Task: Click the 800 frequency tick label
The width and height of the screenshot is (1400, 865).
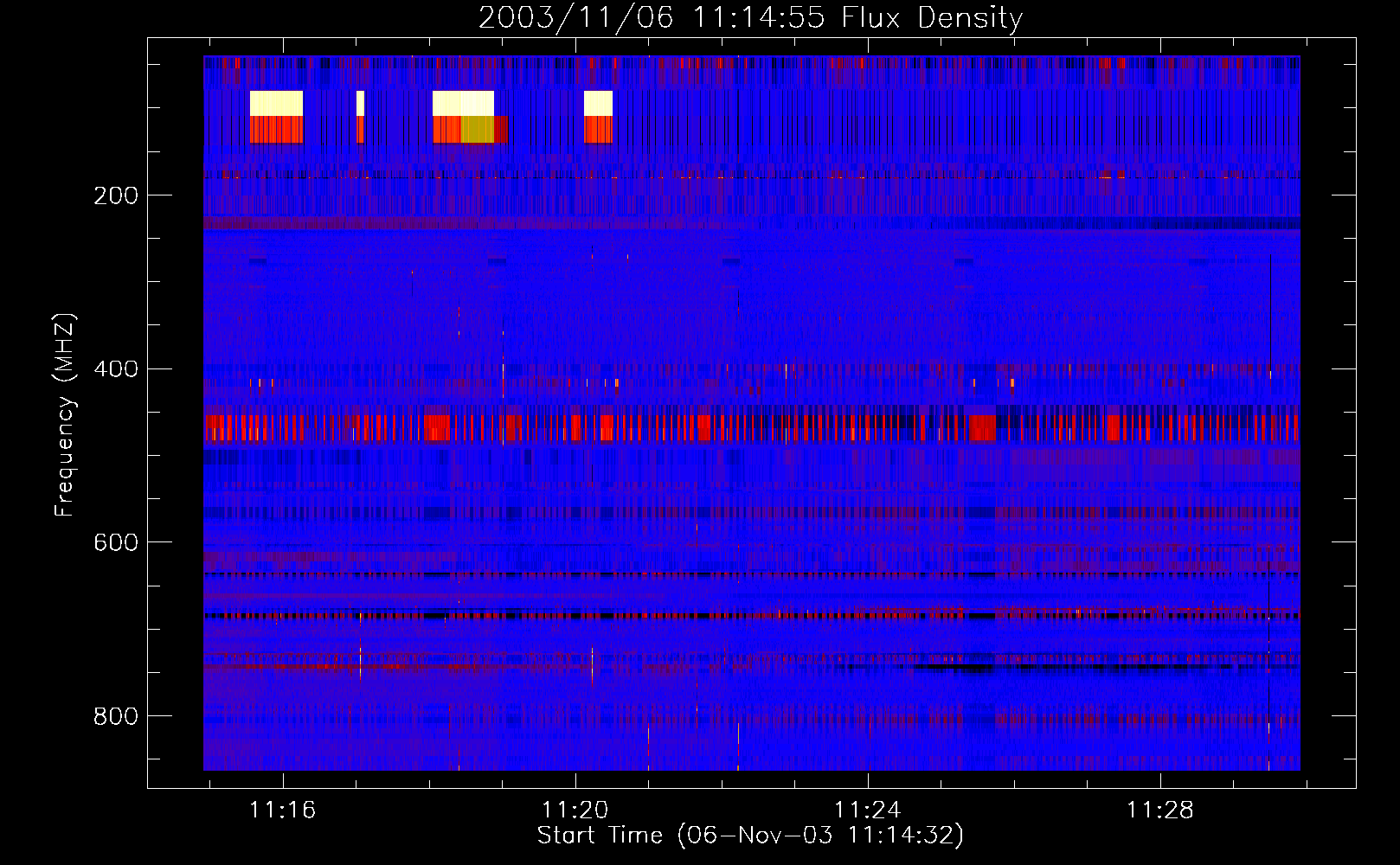Action: pos(116,716)
